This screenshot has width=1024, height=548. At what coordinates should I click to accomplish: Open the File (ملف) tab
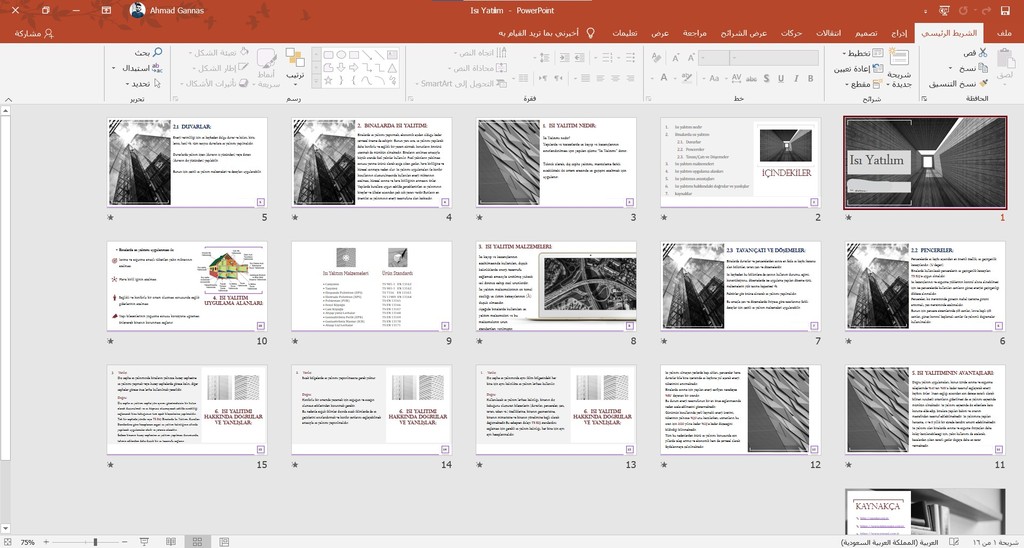(1004, 33)
